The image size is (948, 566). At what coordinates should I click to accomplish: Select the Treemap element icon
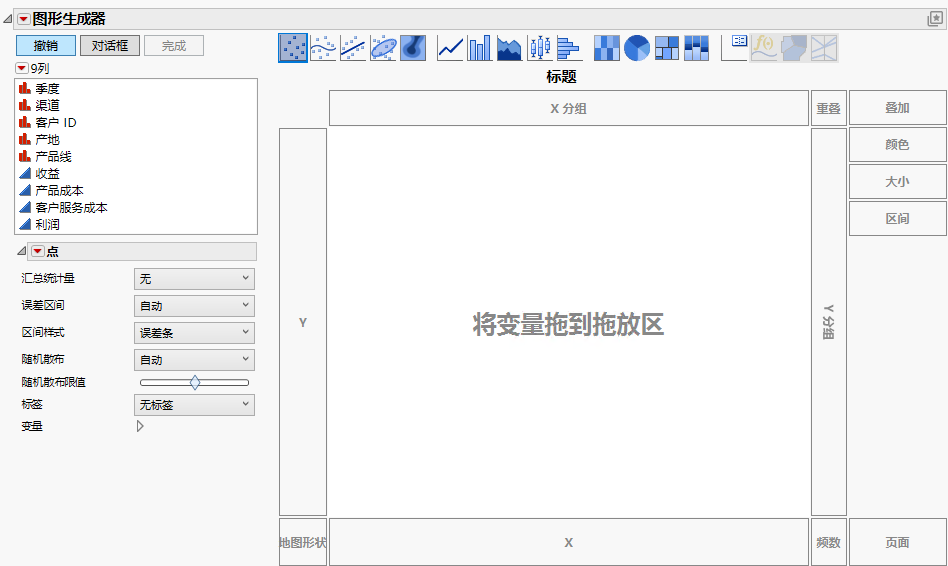click(x=667, y=48)
